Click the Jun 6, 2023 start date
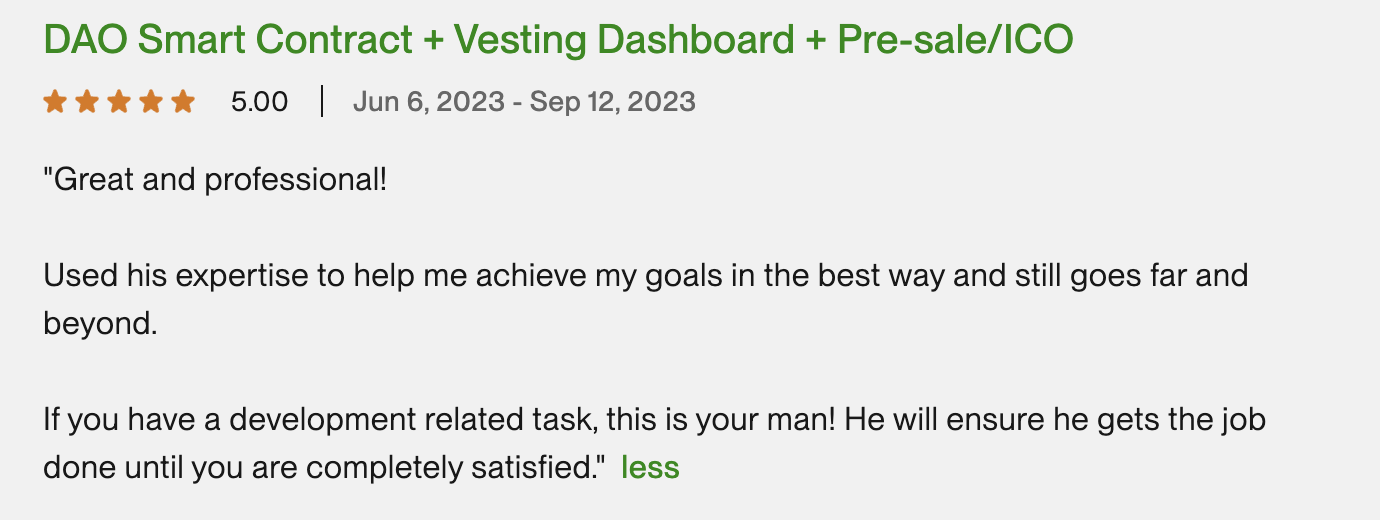This screenshot has width=1380, height=520. point(428,101)
